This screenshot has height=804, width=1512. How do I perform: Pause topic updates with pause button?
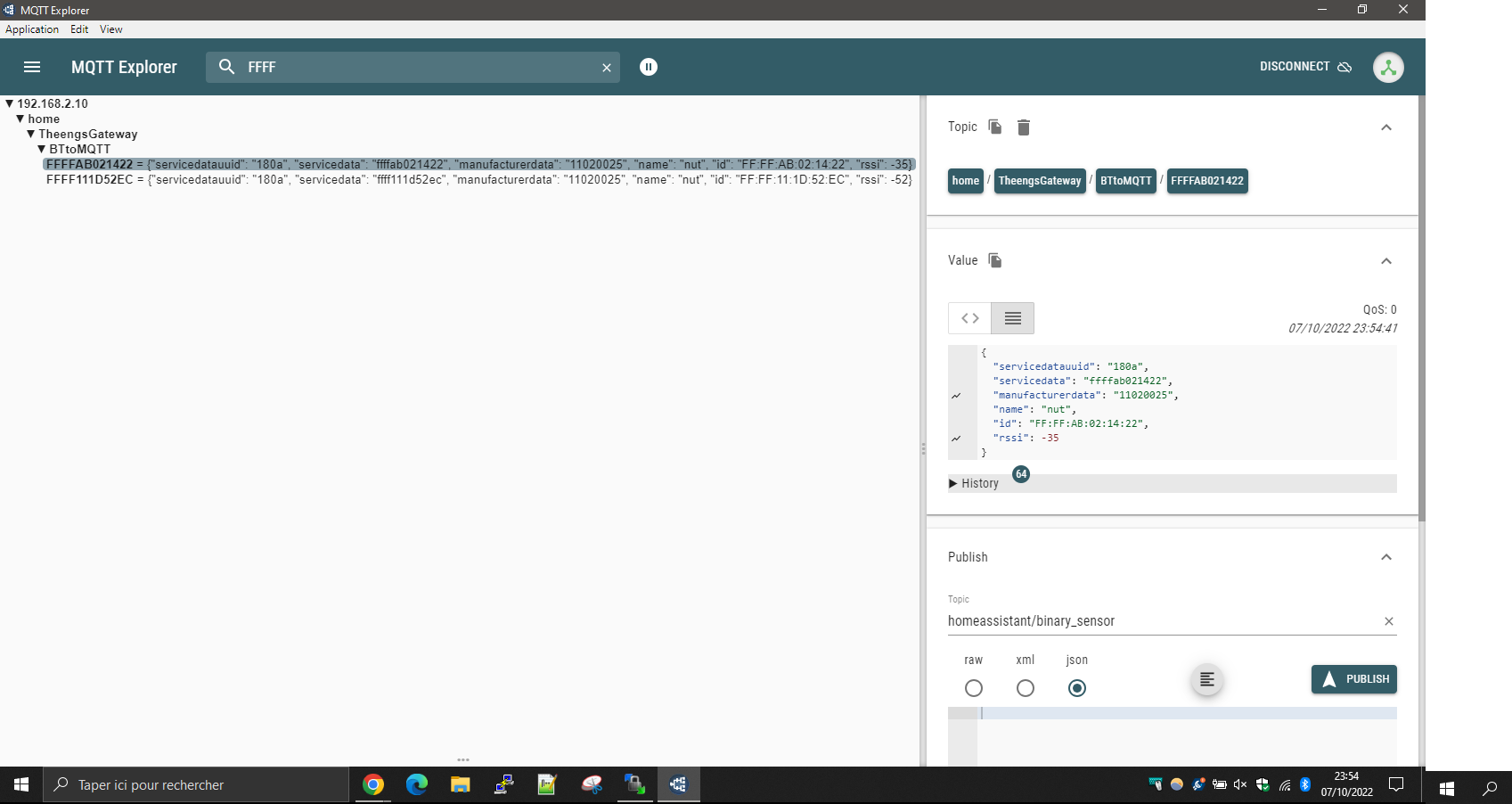point(649,67)
